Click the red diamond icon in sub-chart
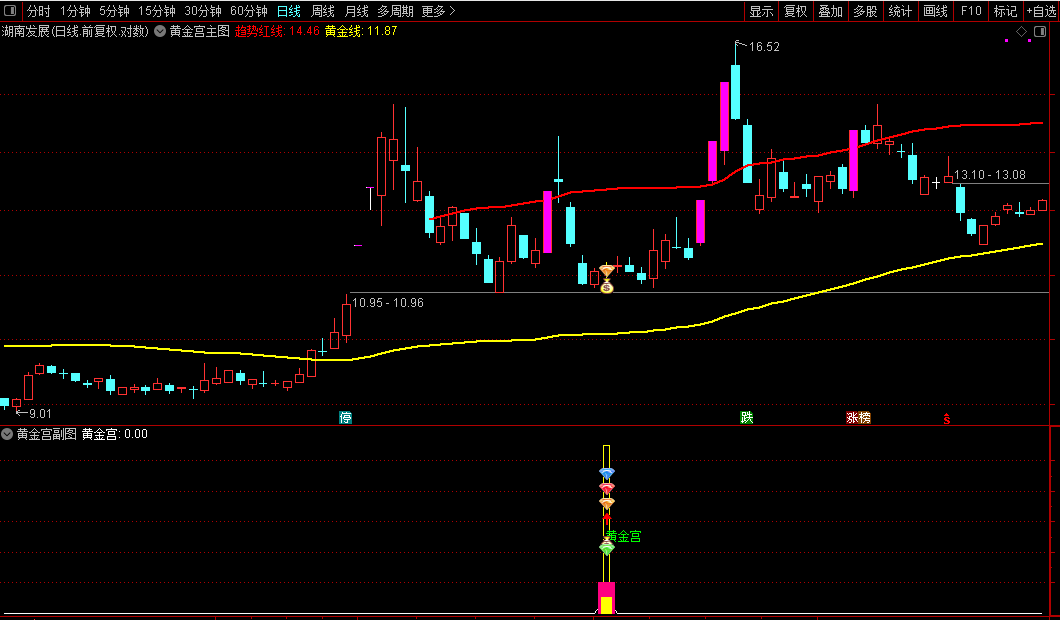The height and width of the screenshot is (620, 1060). click(607, 487)
